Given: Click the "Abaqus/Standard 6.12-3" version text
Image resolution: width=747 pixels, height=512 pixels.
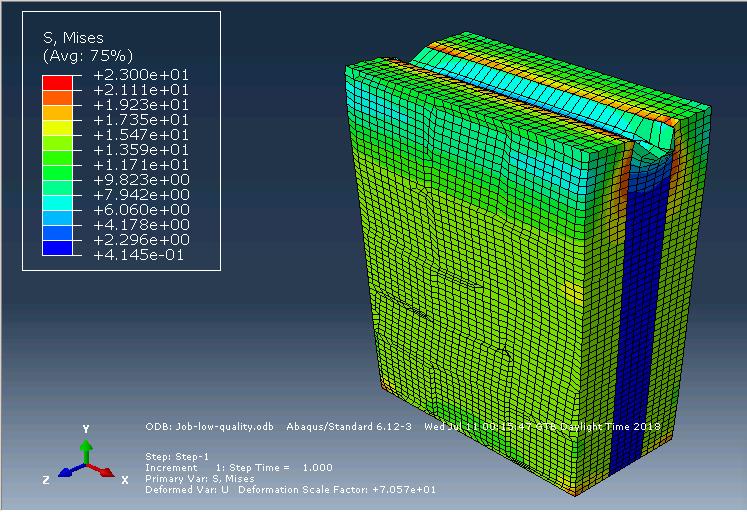Looking at the screenshot, I should click(x=349, y=427).
